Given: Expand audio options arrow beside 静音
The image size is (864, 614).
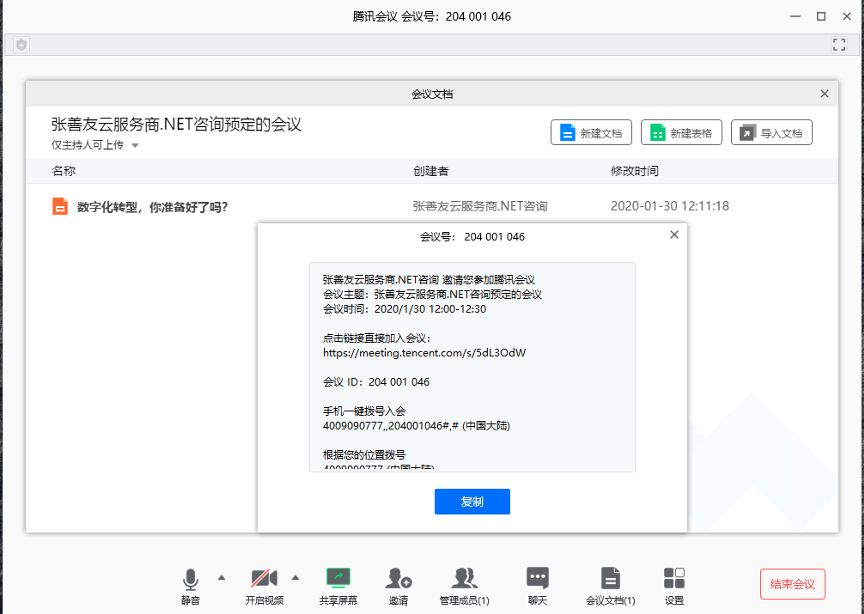Looking at the screenshot, I should [x=222, y=578].
